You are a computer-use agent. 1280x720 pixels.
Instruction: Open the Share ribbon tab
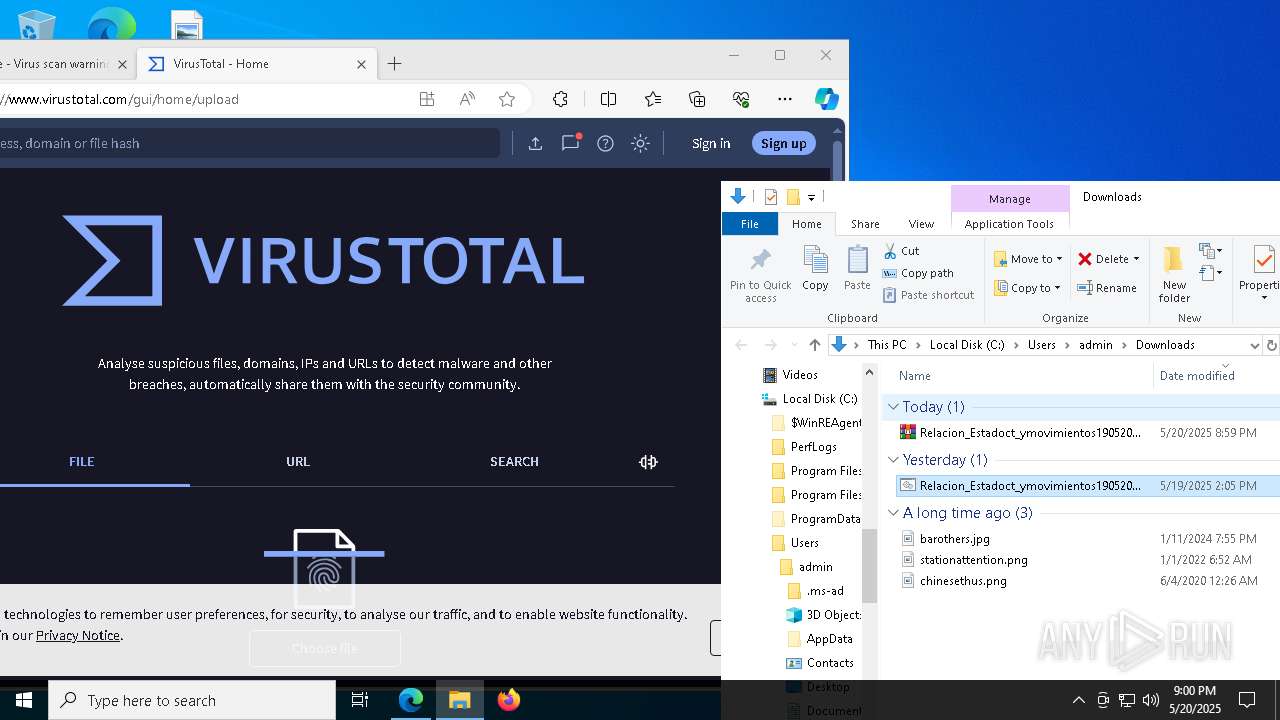pyautogui.click(x=865, y=224)
